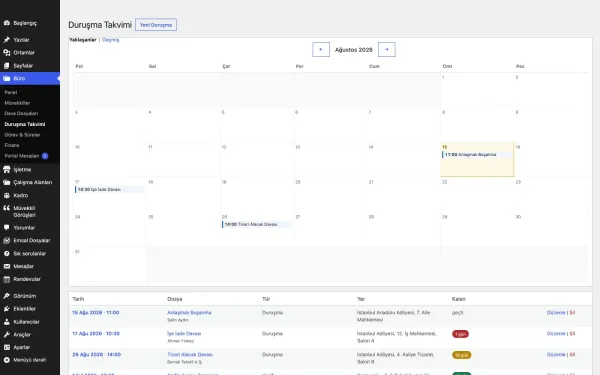
Task: Click Sil for the İşe İade Davası row
Action: tap(572, 334)
